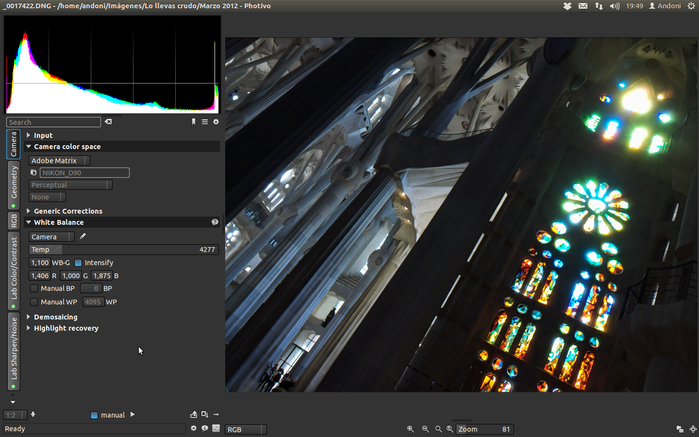Click the speech bubble icon in the status bar
This screenshot has width=699, height=437.
point(205,429)
